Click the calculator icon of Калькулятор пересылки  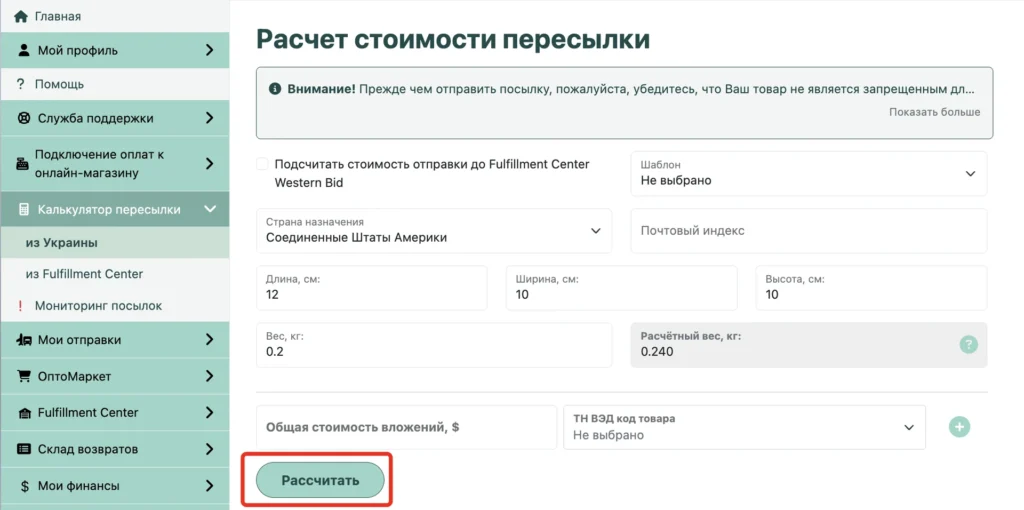click(24, 210)
